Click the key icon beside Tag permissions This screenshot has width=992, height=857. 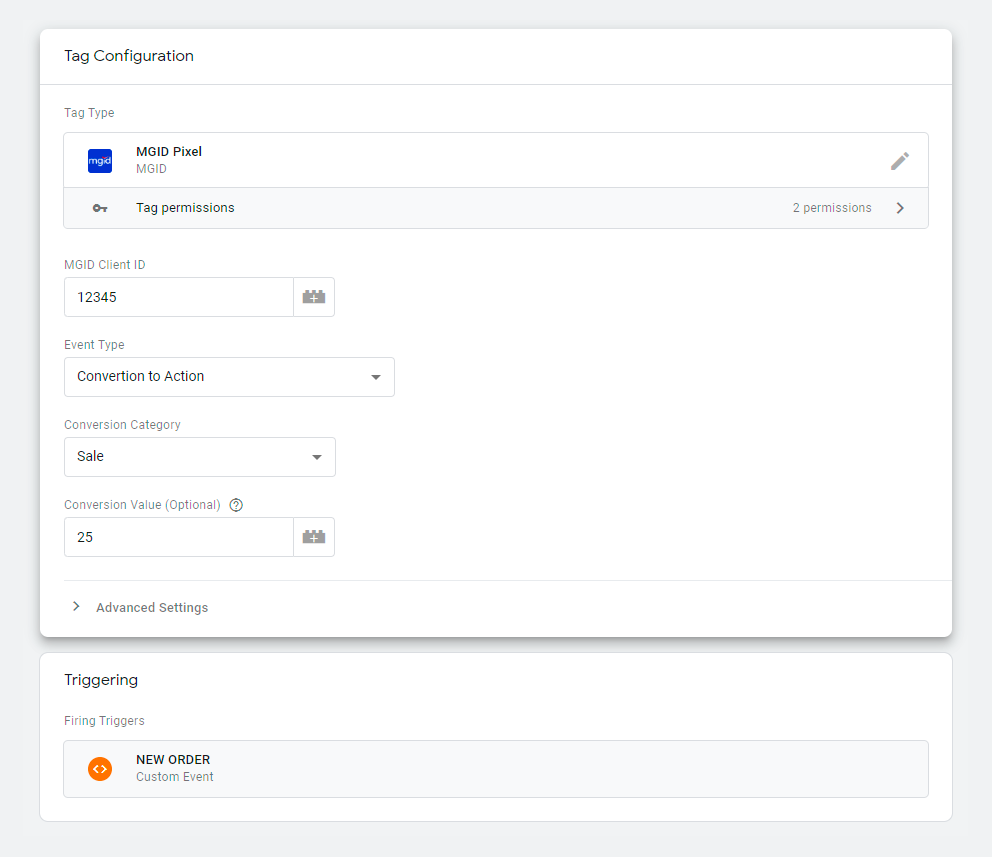(100, 208)
